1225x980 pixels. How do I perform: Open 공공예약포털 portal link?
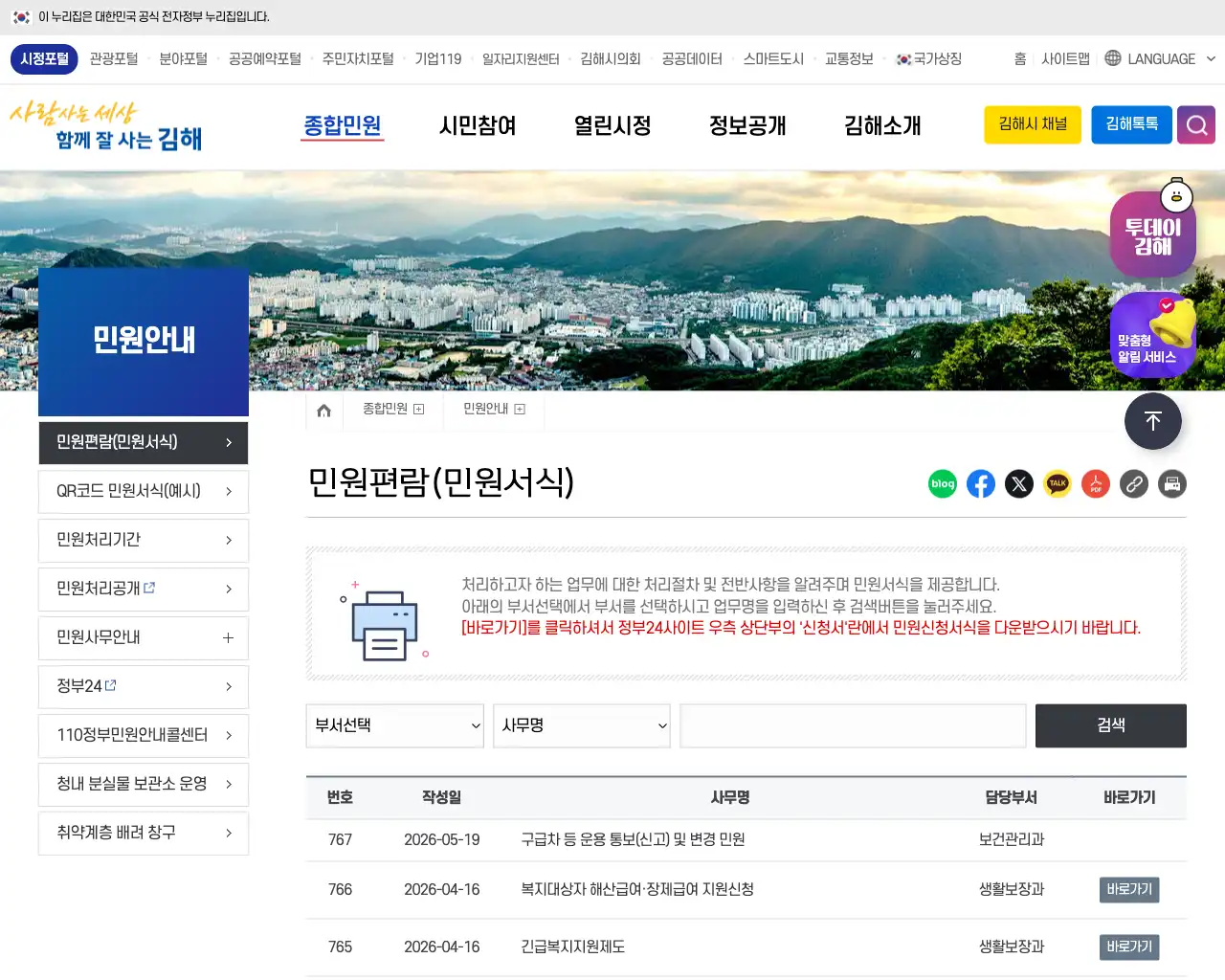coord(265,58)
